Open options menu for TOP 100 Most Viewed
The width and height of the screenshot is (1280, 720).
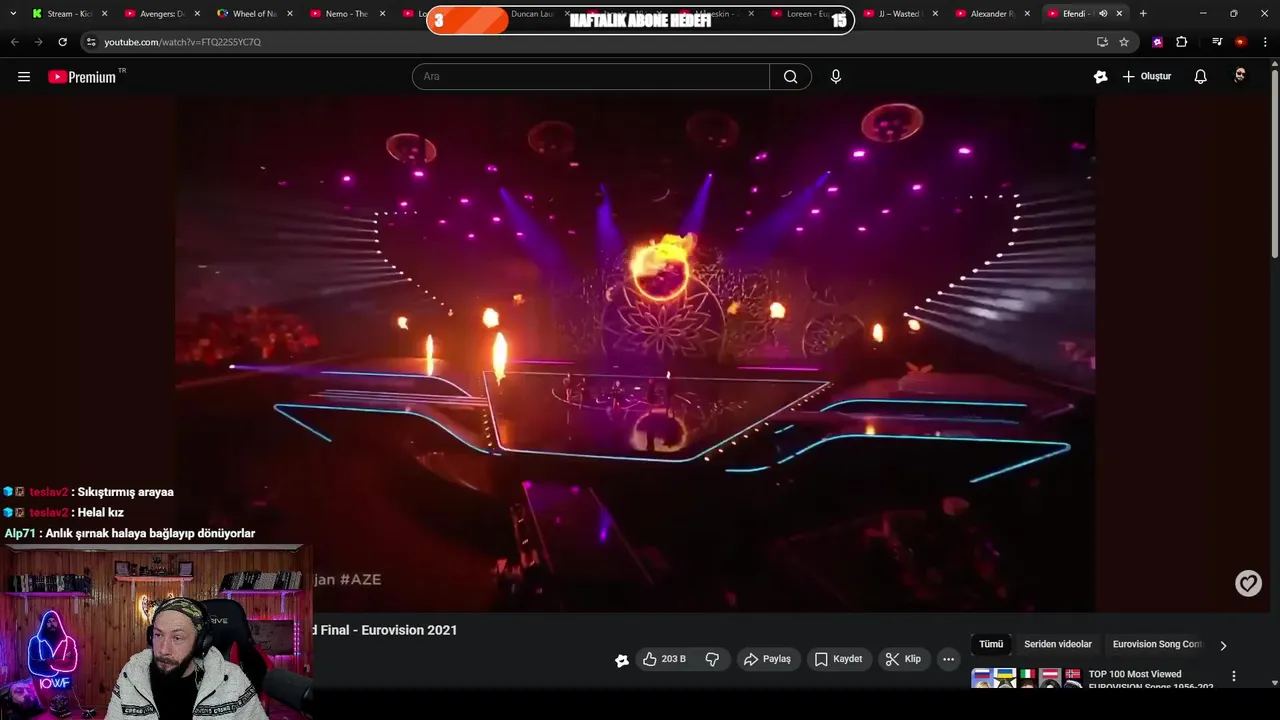pos(1233,677)
